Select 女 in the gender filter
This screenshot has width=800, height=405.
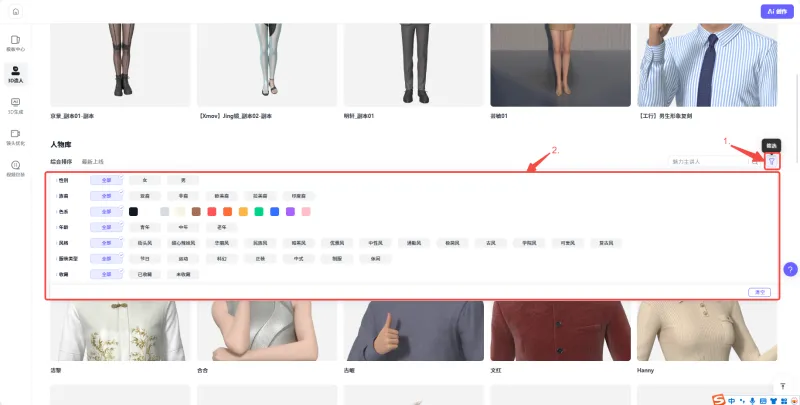click(x=145, y=180)
